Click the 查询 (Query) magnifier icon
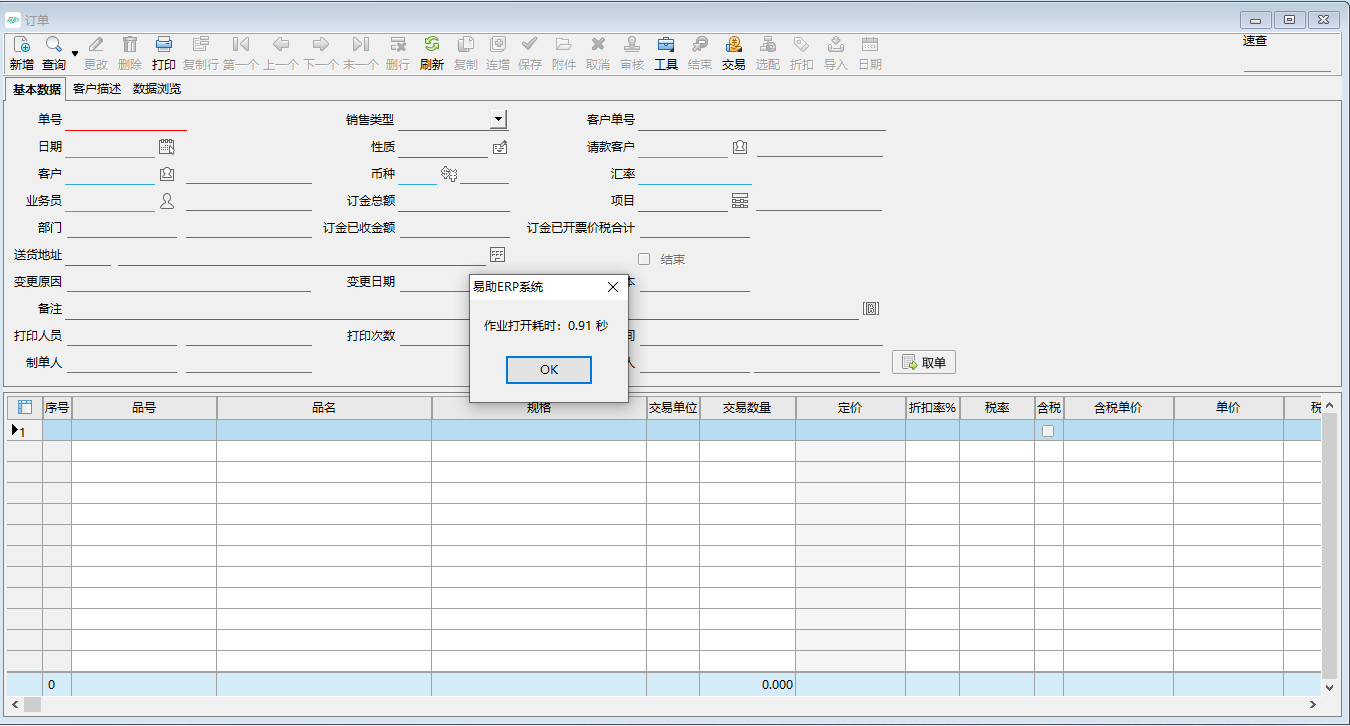 tap(54, 44)
